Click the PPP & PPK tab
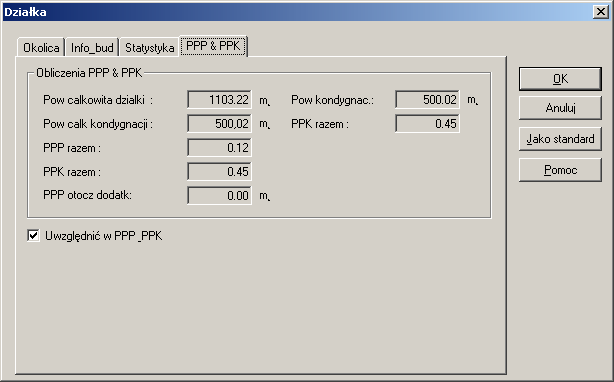The image size is (614, 382). coord(213,46)
